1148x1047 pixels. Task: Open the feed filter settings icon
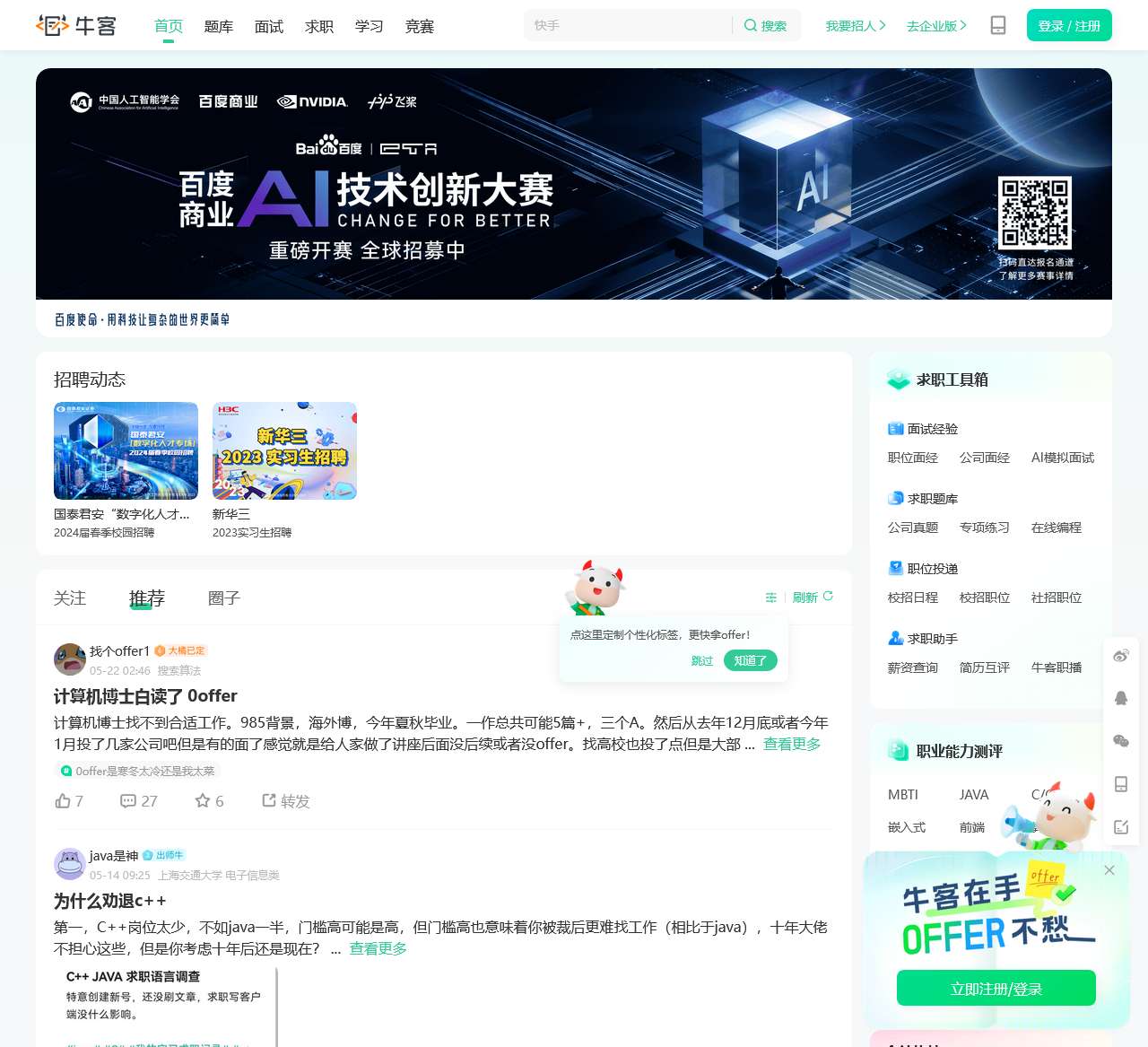(770, 598)
